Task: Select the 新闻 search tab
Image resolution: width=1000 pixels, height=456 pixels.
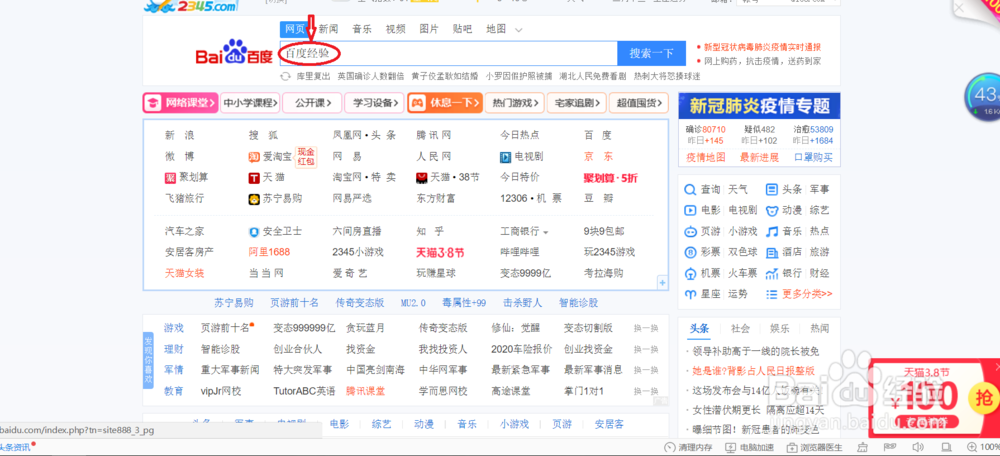Action: 328,29
